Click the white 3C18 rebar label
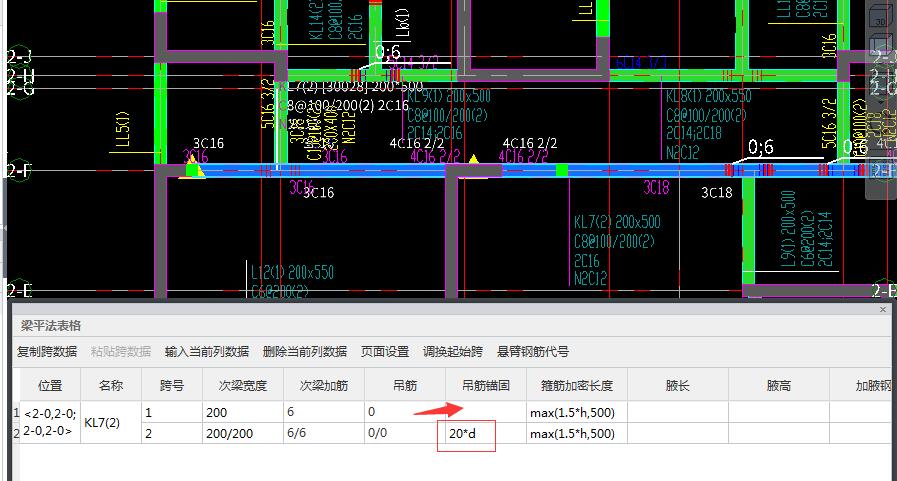Image resolution: width=897 pixels, height=481 pixels. 717,193
